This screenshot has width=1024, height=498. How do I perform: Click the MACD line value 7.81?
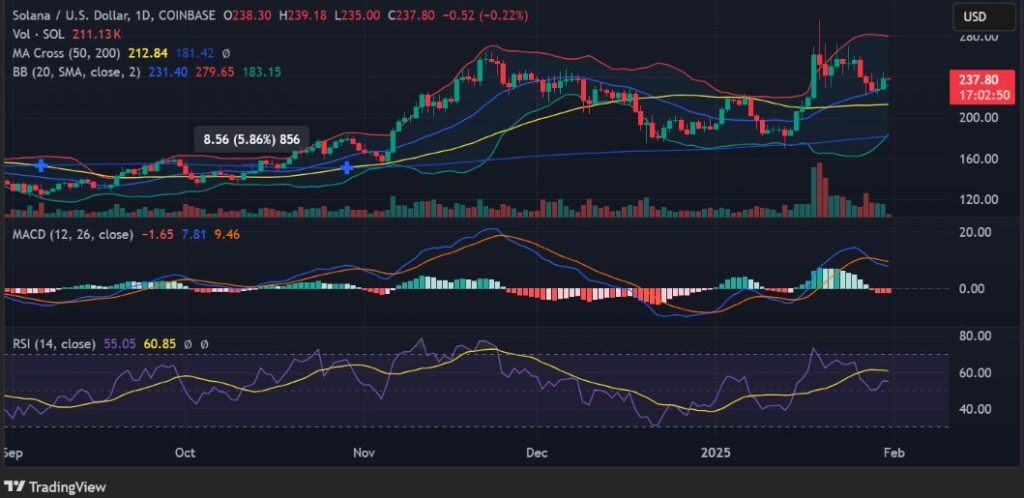[193, 234]
